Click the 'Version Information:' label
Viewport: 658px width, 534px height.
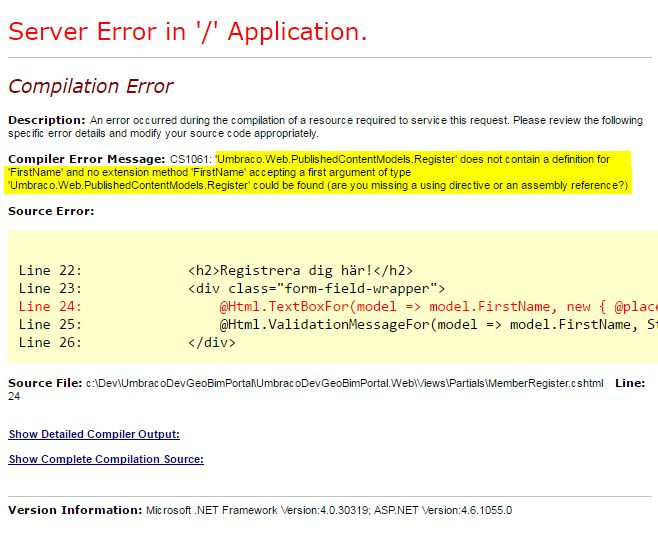(75, 511)
